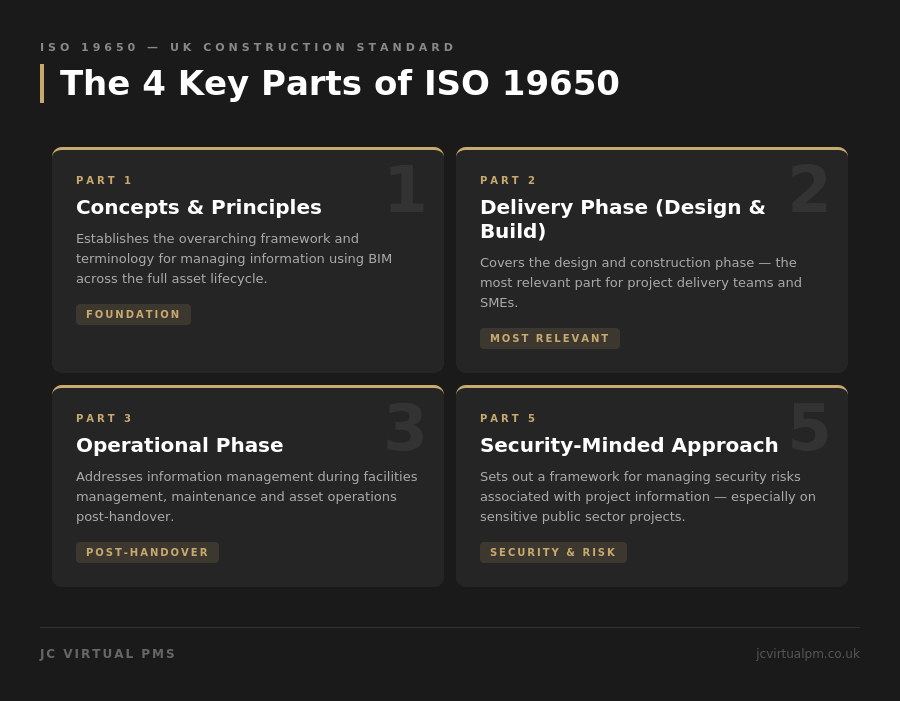Click the large numeral 3 watermark

point(406,428)
